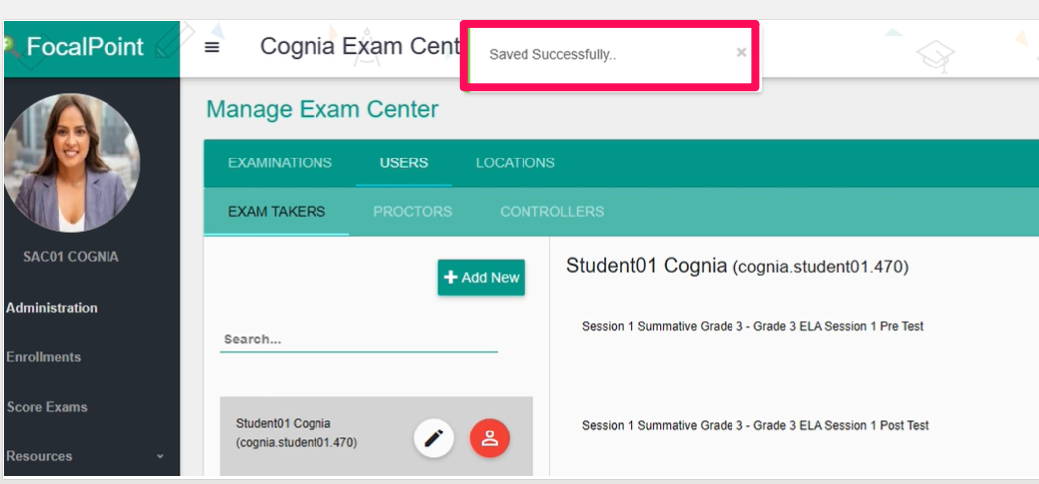
Task: Select the Users tab
Action: [x=404, y=162]
